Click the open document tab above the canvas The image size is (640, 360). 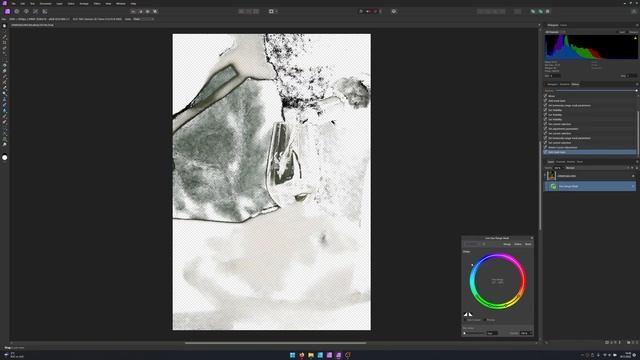(33, 25)
